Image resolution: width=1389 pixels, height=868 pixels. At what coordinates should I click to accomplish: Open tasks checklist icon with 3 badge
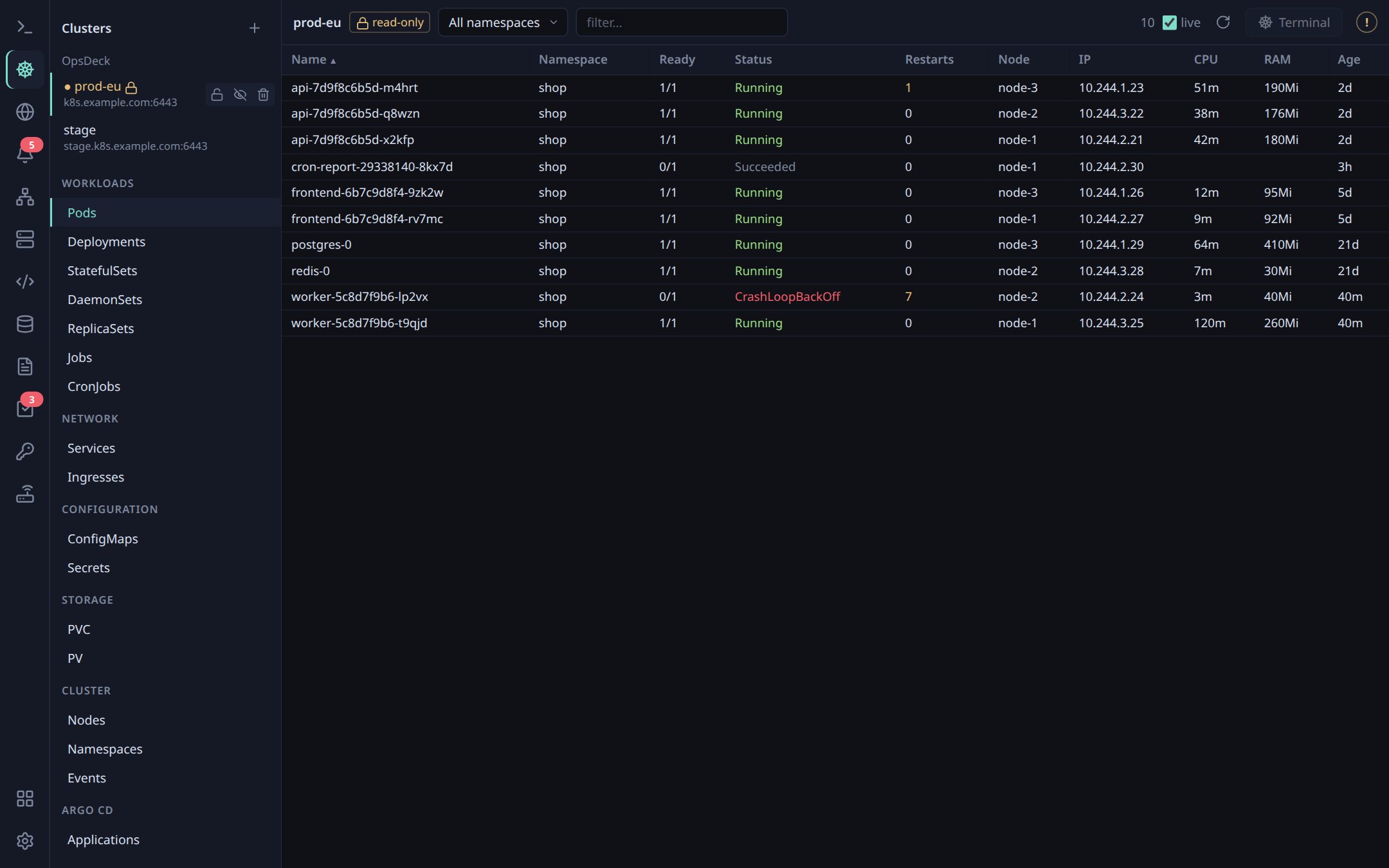click(x=24, y=409)
